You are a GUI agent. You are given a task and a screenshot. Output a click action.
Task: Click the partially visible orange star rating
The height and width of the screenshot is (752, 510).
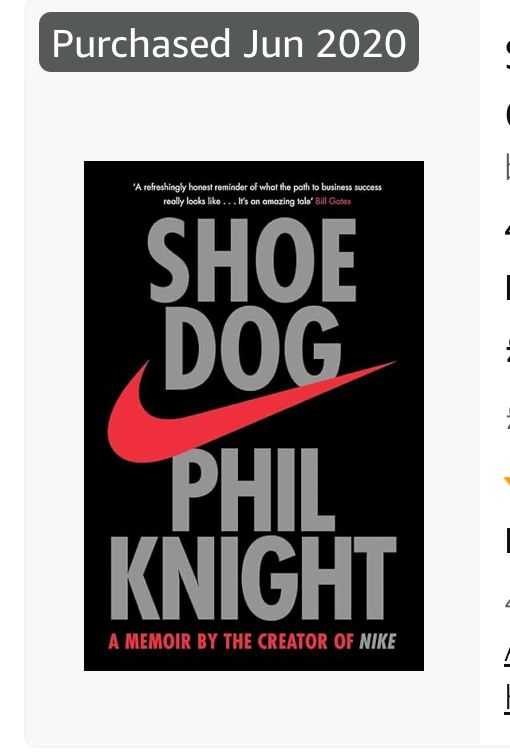click(x=507, y=482)
